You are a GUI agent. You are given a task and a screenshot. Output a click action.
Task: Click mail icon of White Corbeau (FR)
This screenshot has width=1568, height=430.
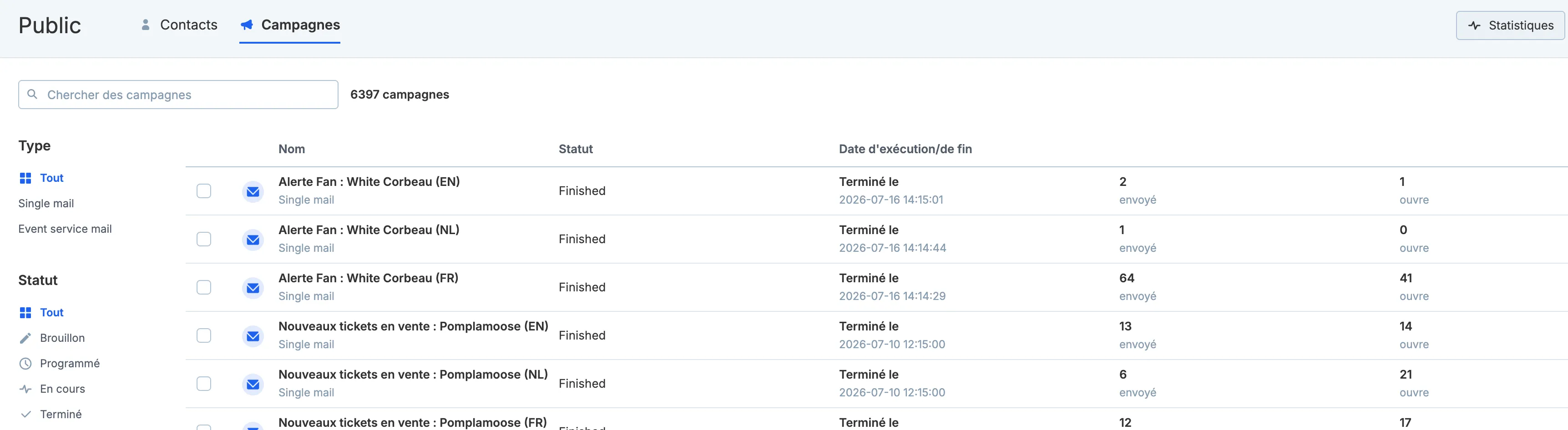253,288
